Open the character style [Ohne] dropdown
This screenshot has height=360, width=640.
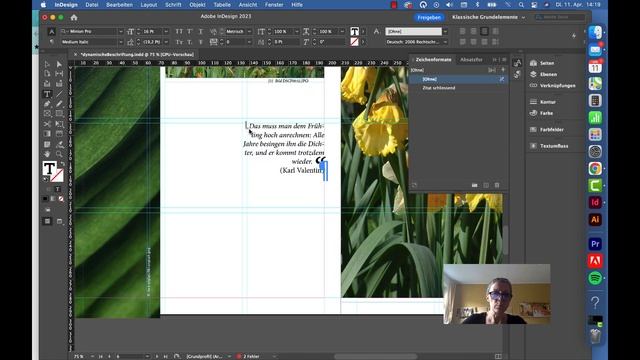[445, 31]
